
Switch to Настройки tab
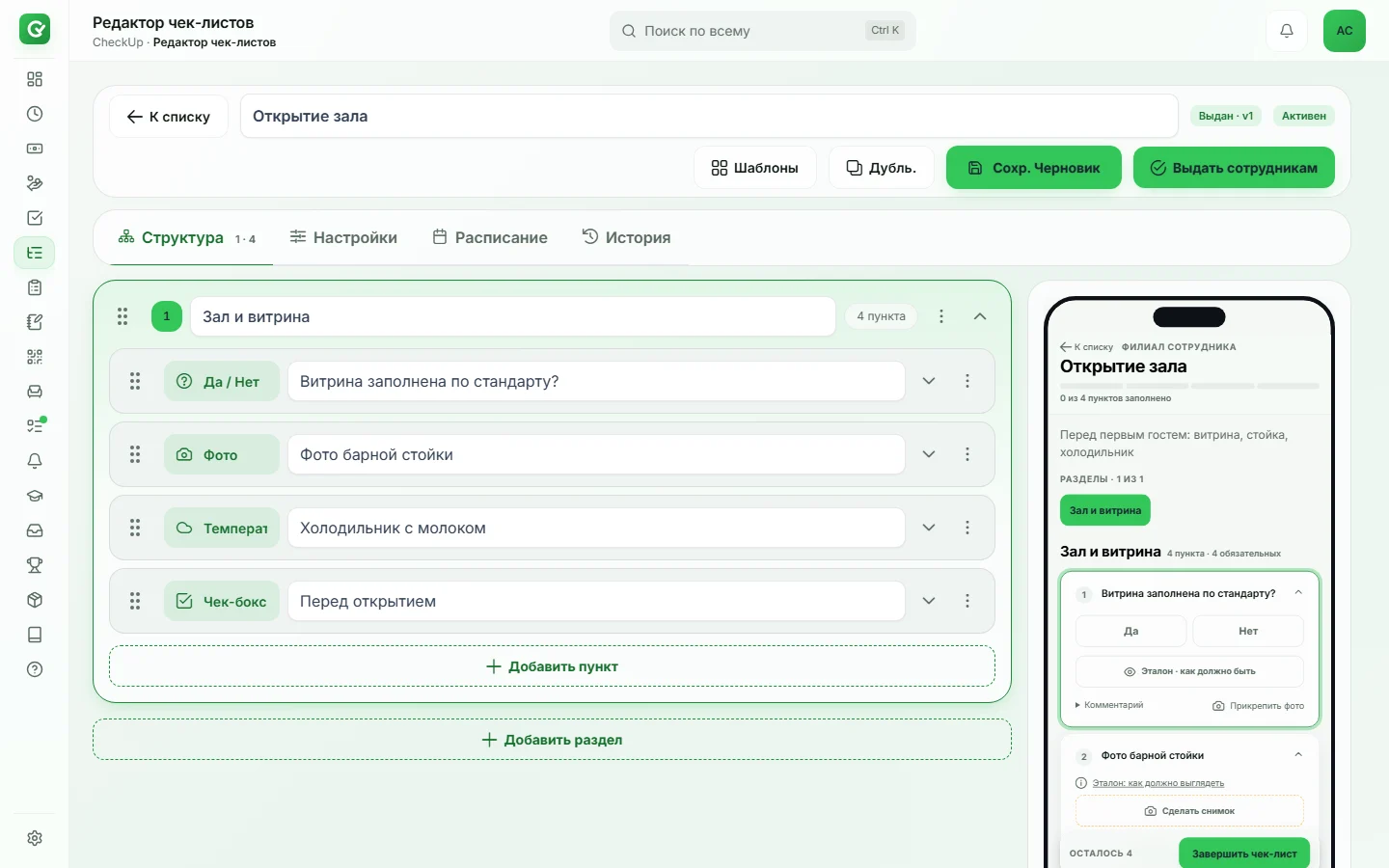coord(344,237)
